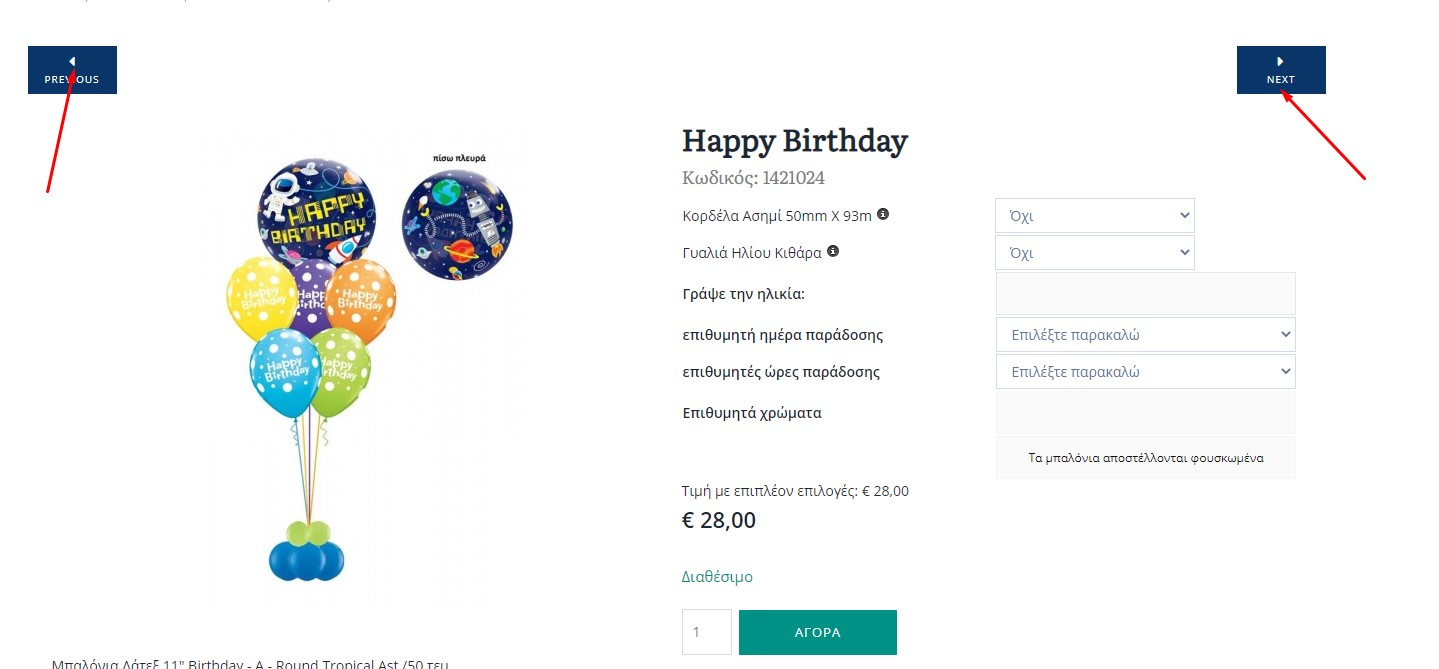Click the Κωδικός 1421024 product code
Image resolution: width=1439 pixels, height=669 pixels.
coord(753,178)
